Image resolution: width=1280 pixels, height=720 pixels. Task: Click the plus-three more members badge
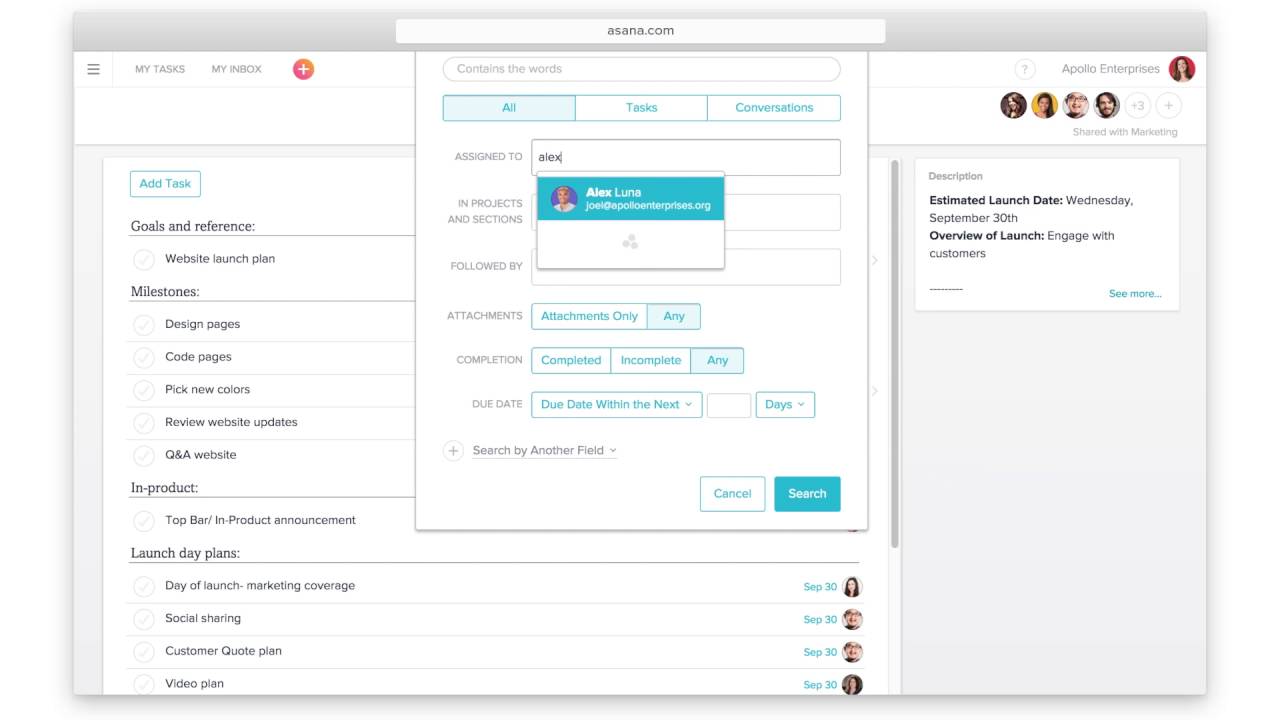1137,105
